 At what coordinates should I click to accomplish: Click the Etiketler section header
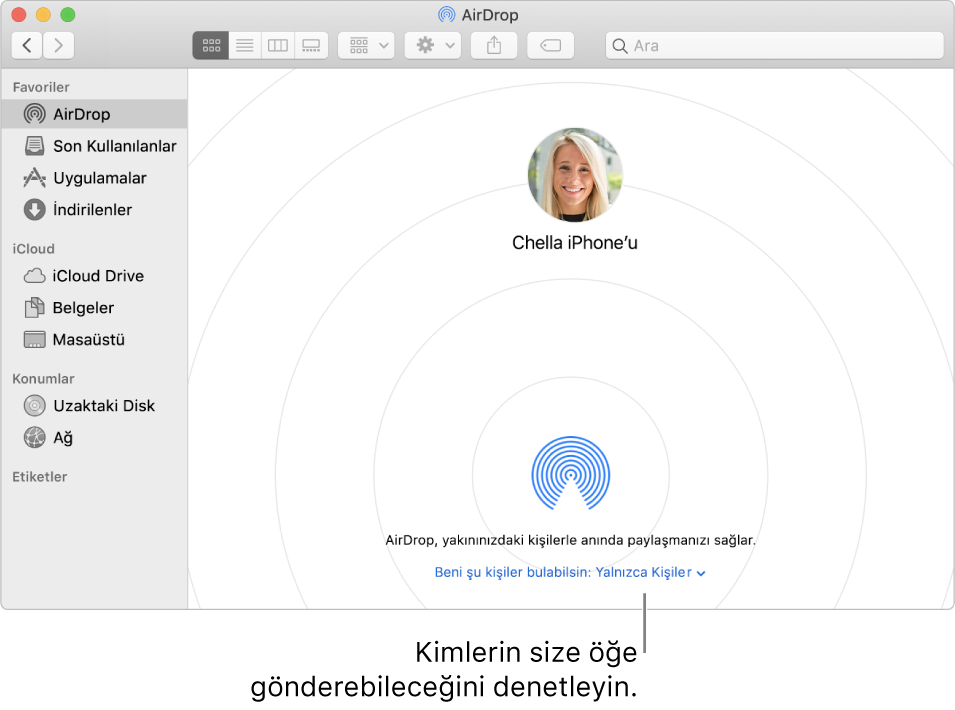point(40,477)
